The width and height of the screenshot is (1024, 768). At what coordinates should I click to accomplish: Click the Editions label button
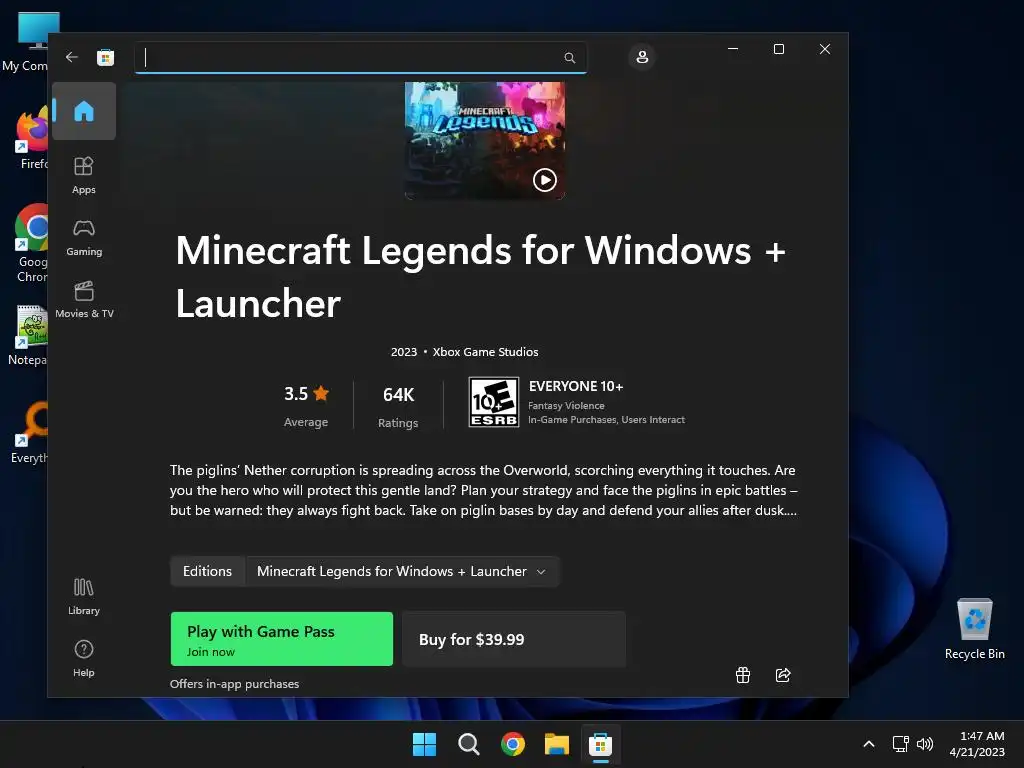208,571
